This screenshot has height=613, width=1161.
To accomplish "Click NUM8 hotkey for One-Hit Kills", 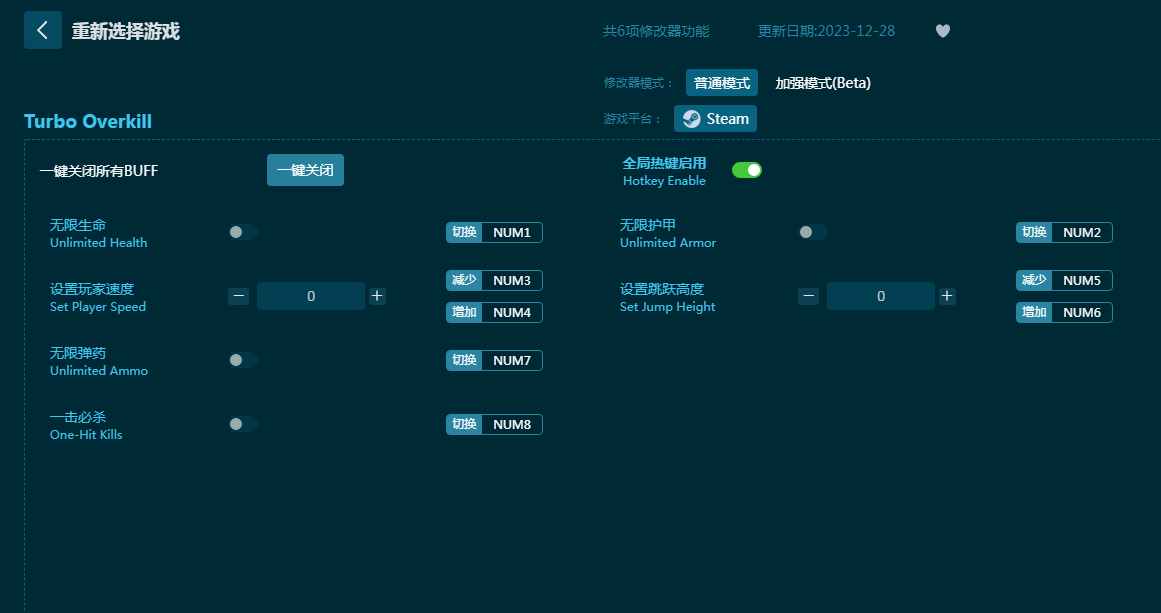I will [x=512, y=425].
